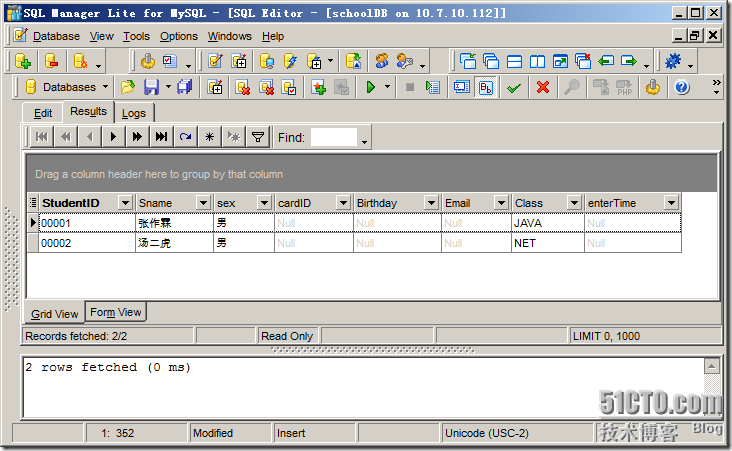Screen dimensions: 732x451
Task: Switch to the Form View tab
Action: (x=116, y=312)
